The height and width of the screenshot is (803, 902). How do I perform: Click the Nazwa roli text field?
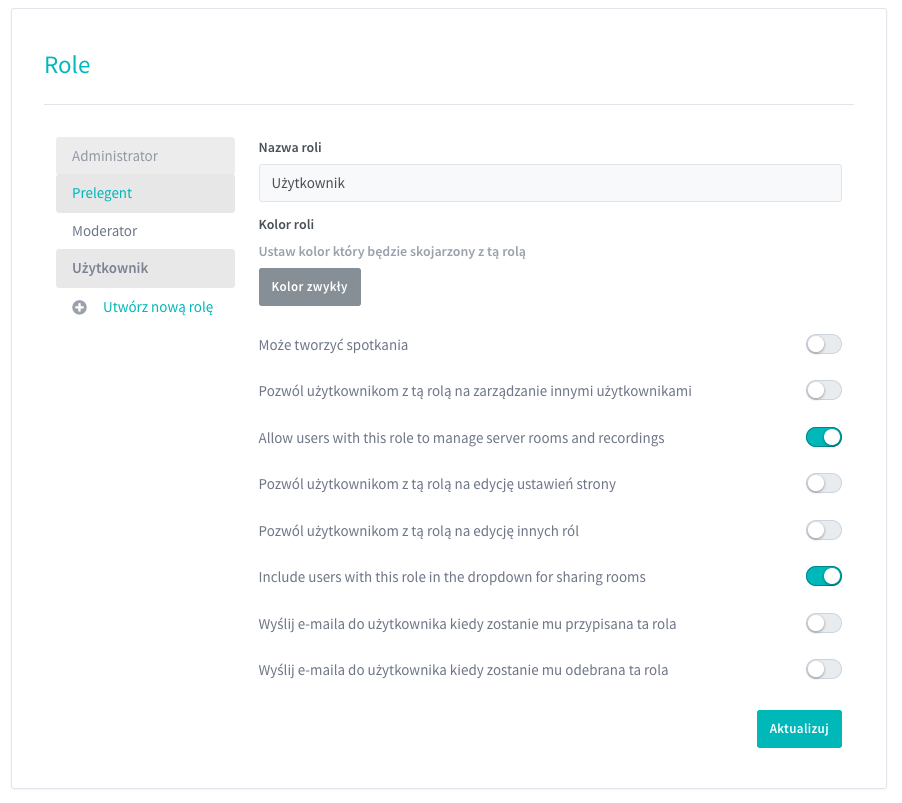[549, 183]
